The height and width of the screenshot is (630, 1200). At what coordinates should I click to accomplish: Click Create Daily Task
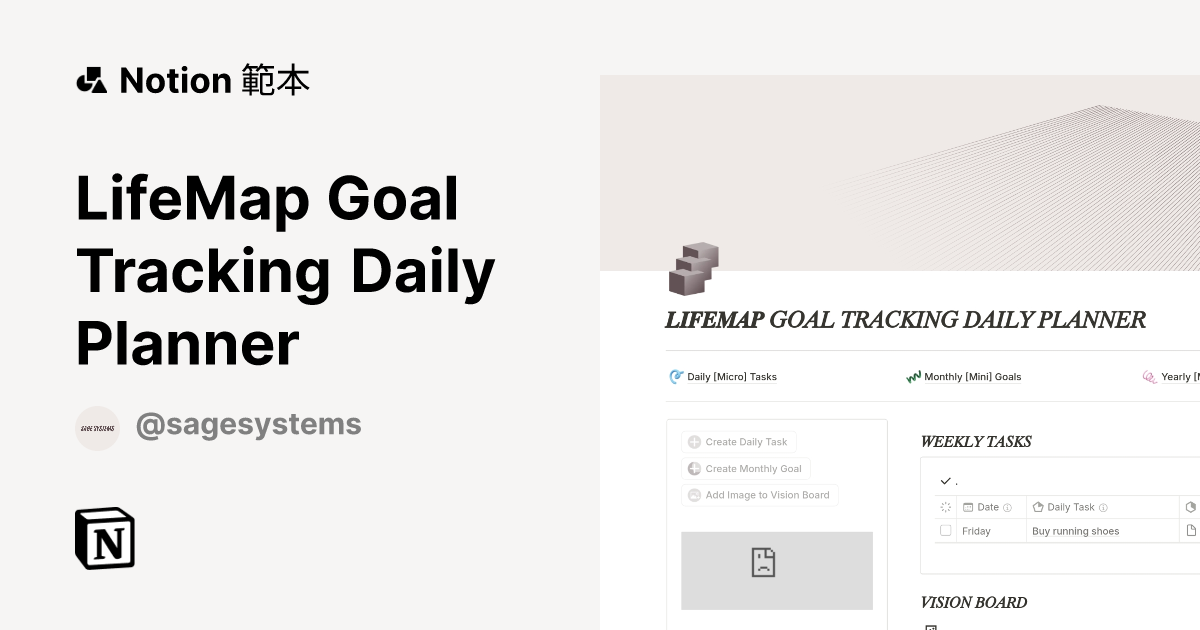click(739, 441)
